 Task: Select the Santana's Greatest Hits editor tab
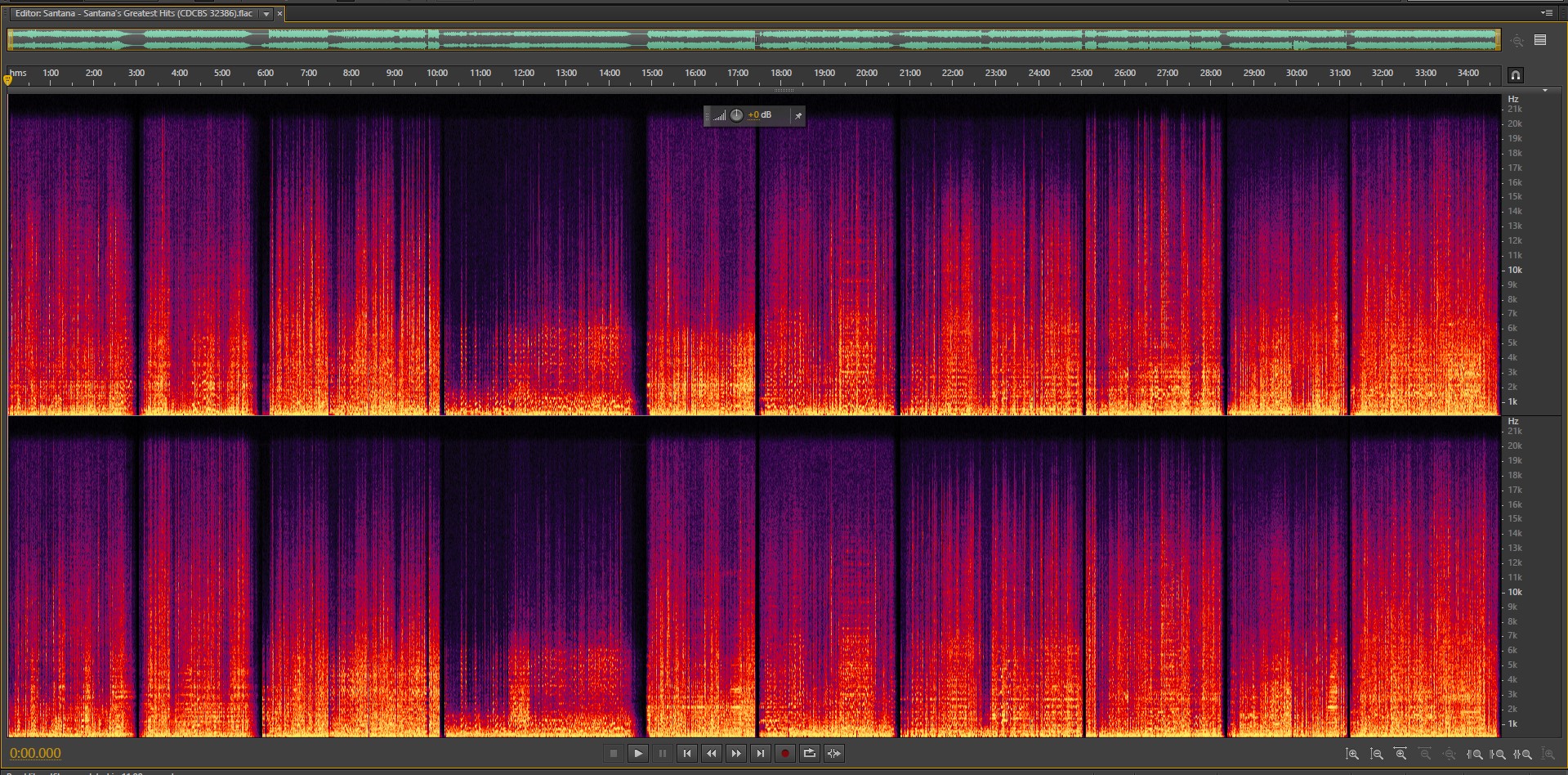[x=135, y=14]
